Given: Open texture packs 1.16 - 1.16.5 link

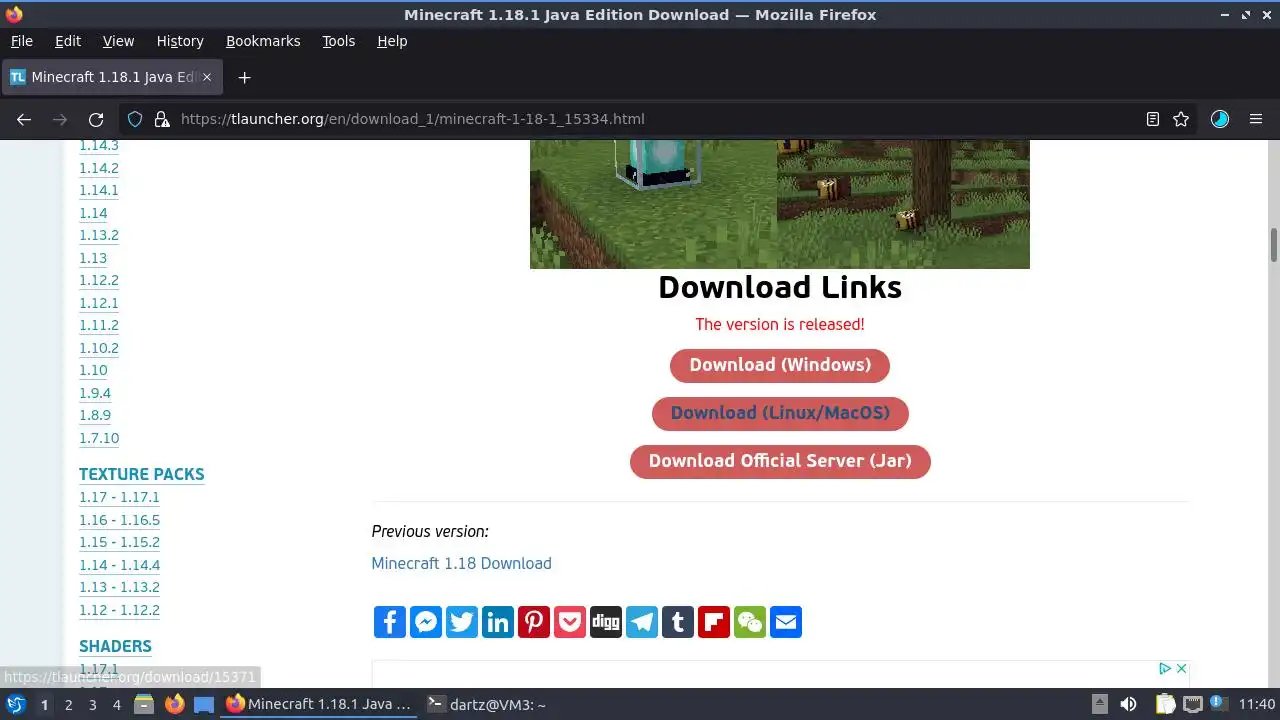Looking at the screenshot, I should point(119,520).
